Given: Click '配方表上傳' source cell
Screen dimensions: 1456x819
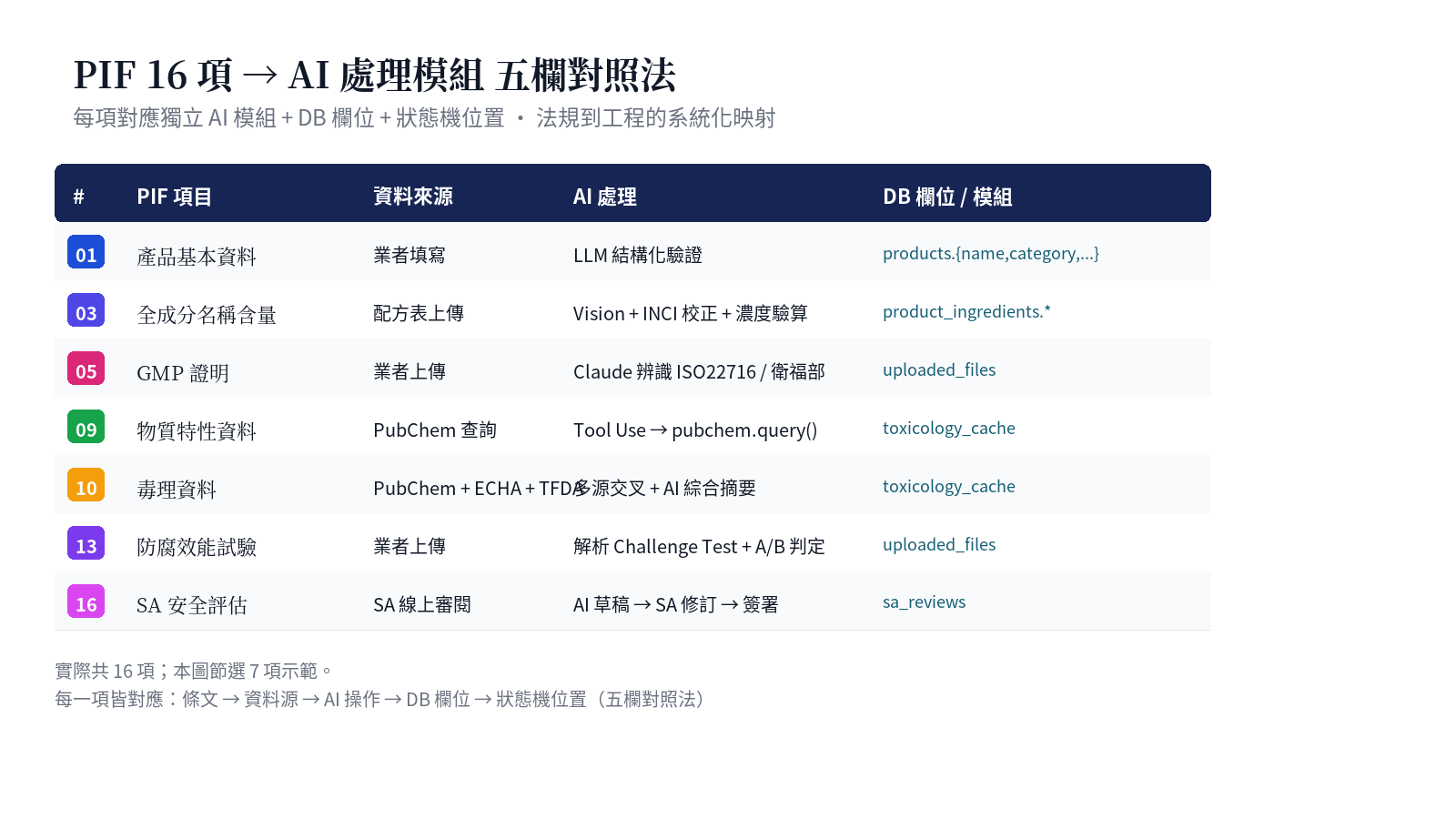Looking at the screenshot, I should 419,313.
